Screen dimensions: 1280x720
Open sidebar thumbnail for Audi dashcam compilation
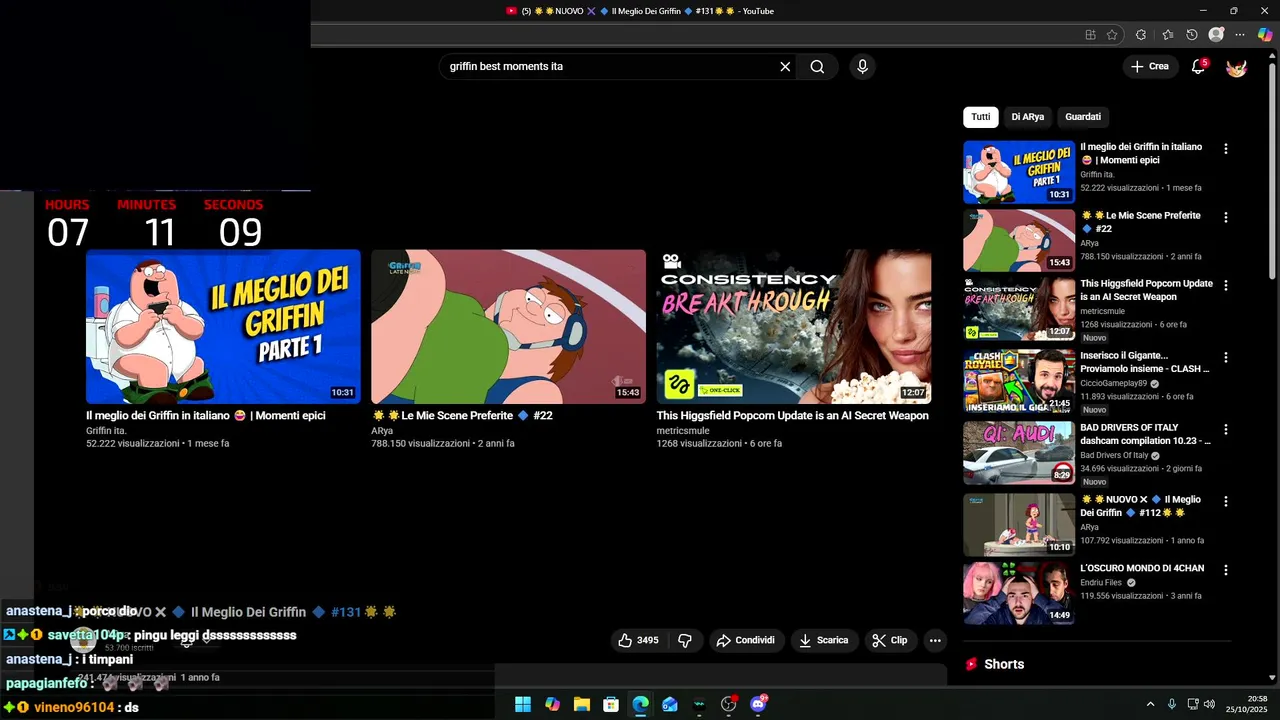tap(1019, 453)
